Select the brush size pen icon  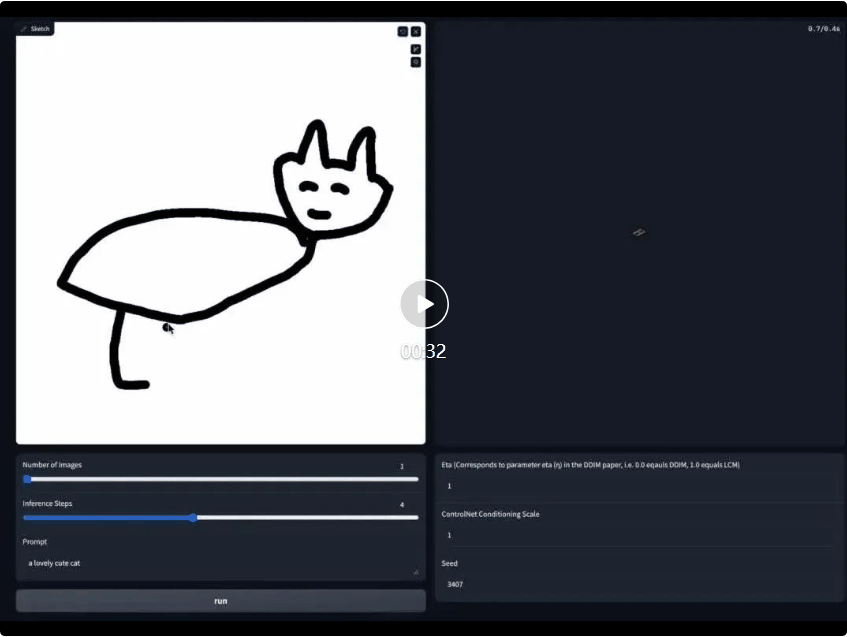click(416, 49)
